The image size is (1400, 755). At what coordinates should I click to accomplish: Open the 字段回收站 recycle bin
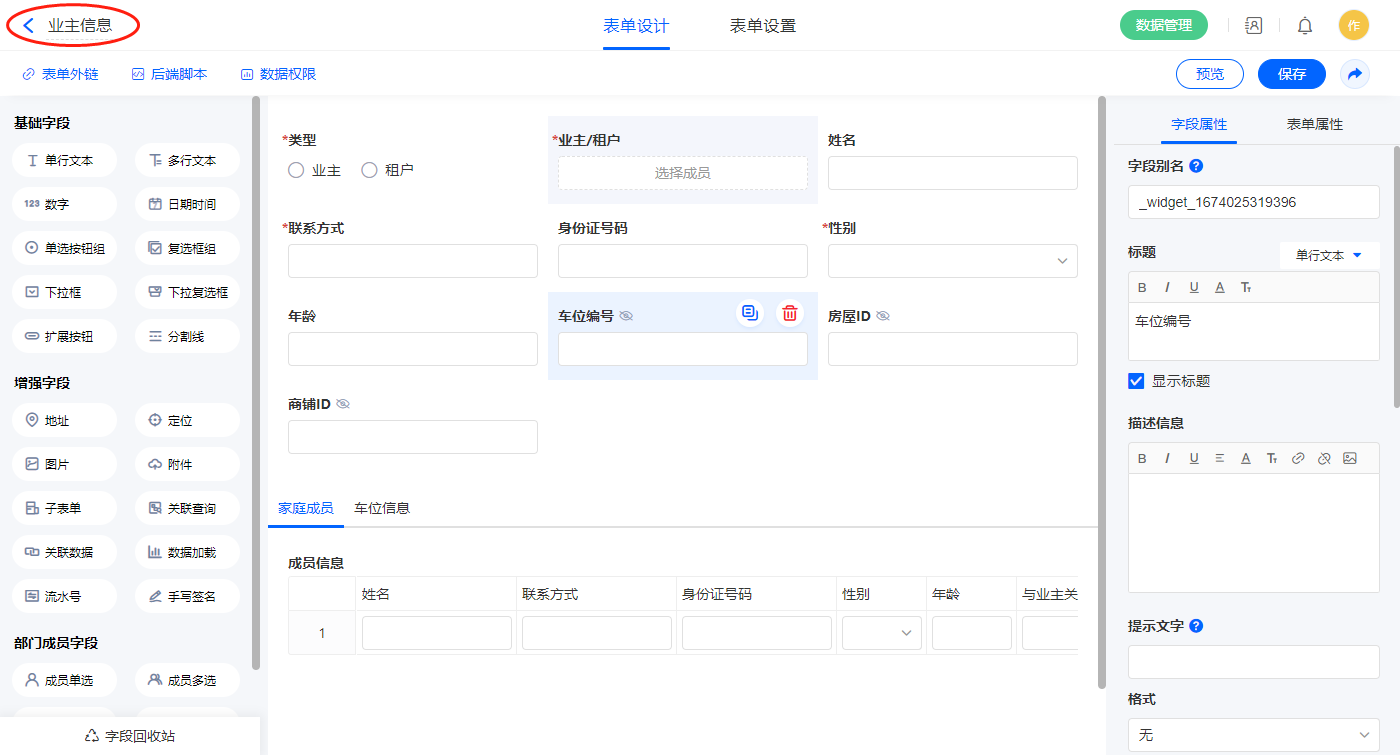(130, 736)
